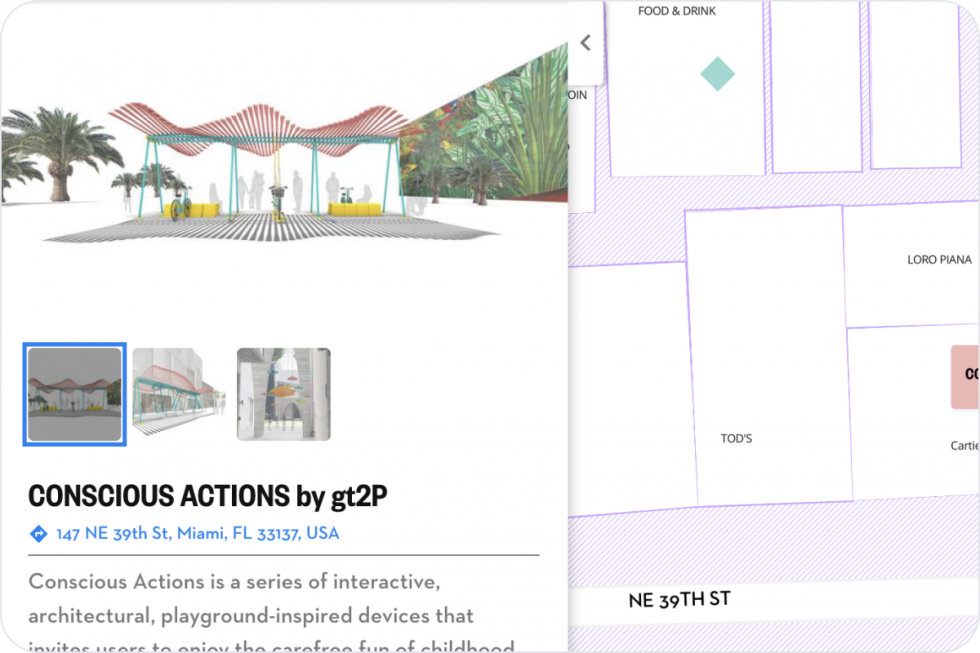Open the third installation photo thumbnail
980x653 pixels.
click(283, 393)
